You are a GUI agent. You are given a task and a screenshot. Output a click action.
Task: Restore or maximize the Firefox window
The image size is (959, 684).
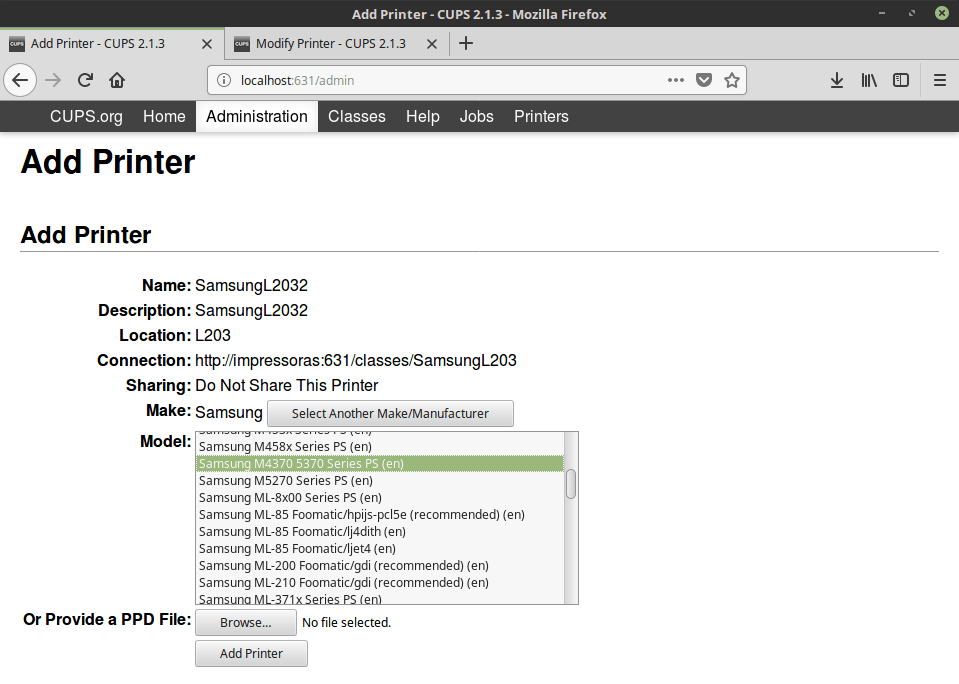pos(912,13)
